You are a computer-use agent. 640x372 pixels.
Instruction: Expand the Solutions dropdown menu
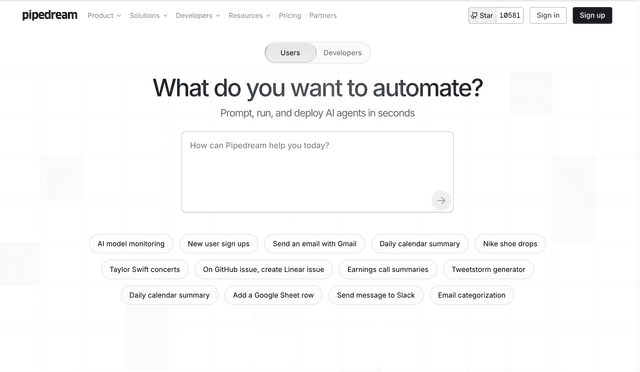[148, 16]
